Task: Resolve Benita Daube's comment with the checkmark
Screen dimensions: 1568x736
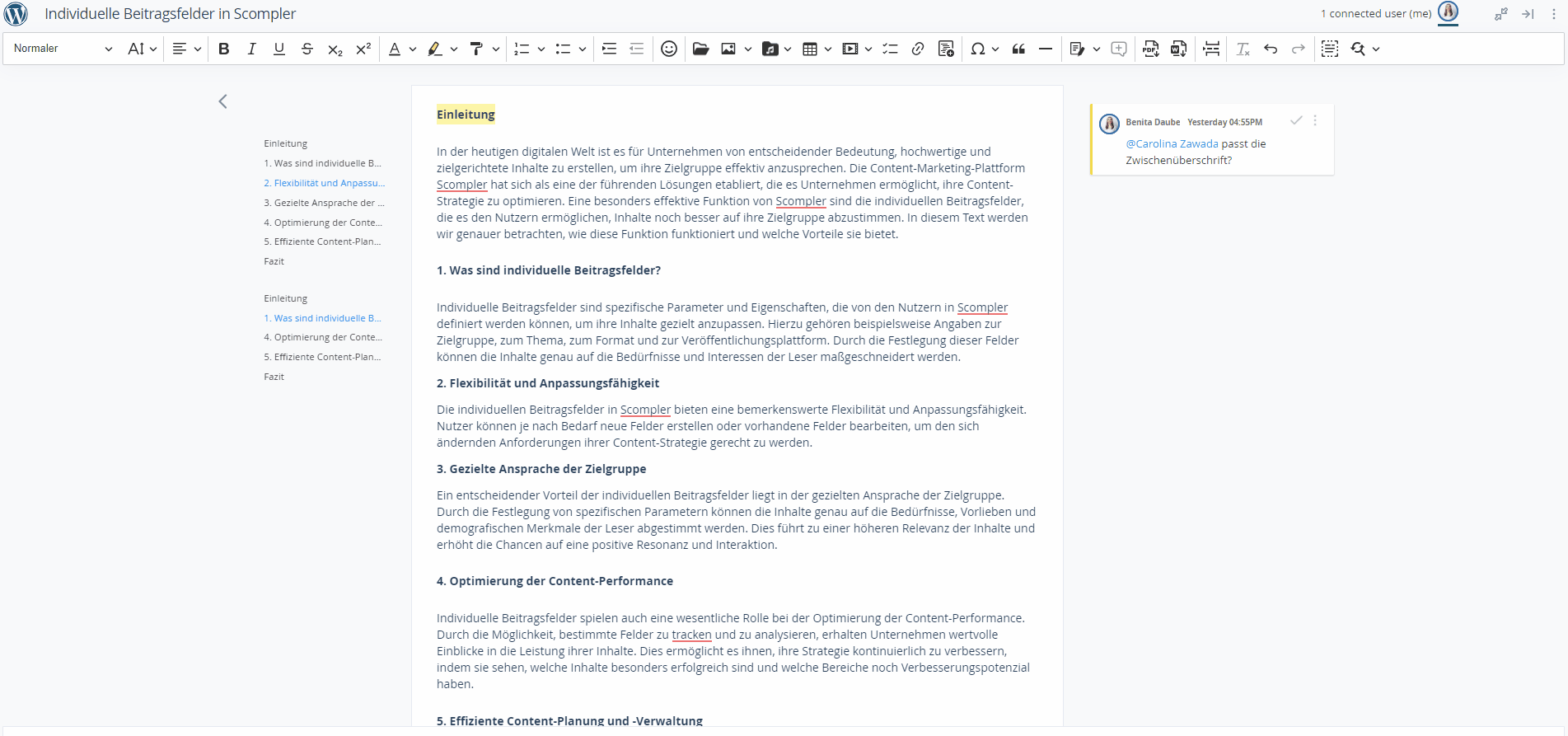Action: coord(1296,121)
